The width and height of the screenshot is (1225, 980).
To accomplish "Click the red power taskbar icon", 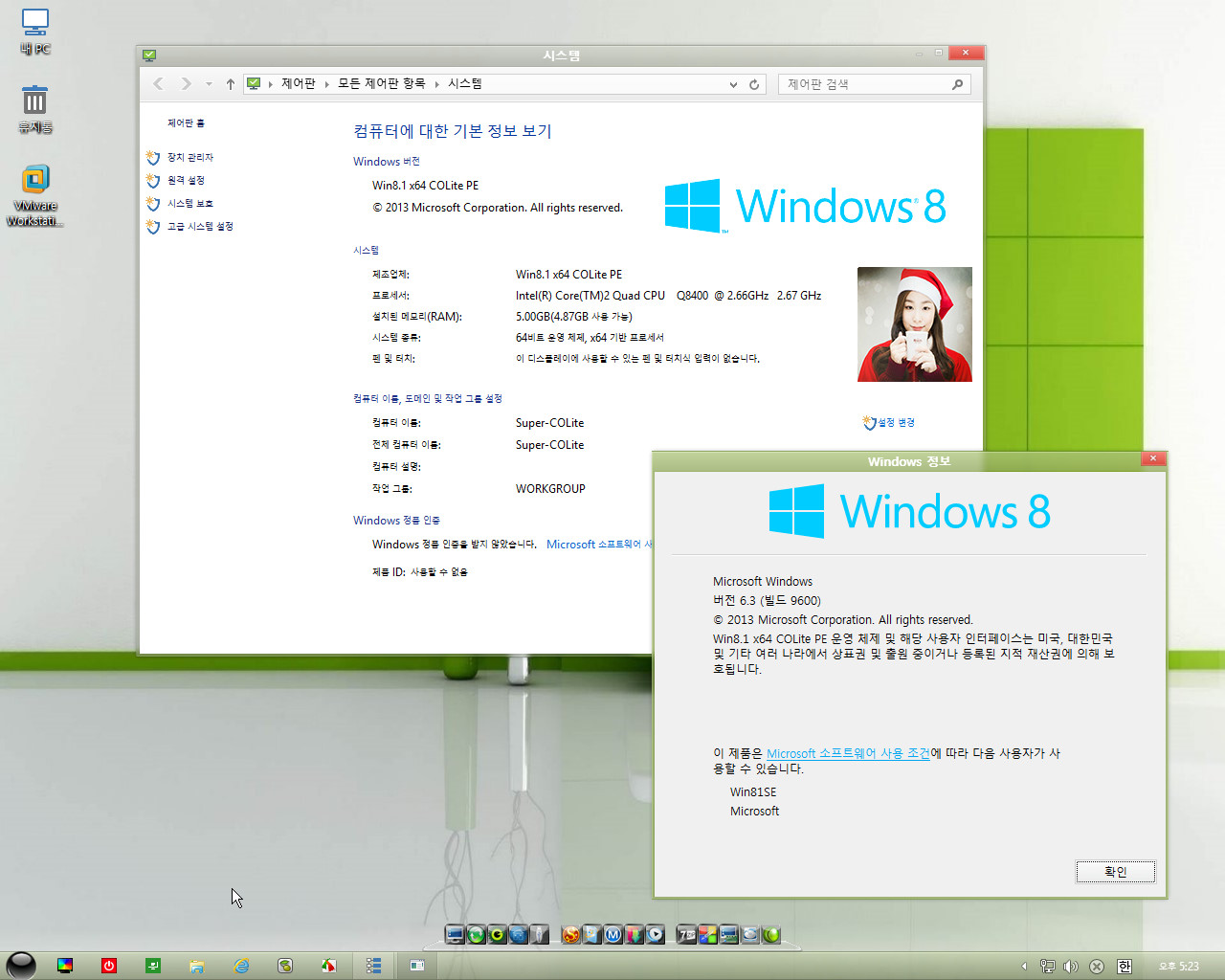I will click(109, 966).
